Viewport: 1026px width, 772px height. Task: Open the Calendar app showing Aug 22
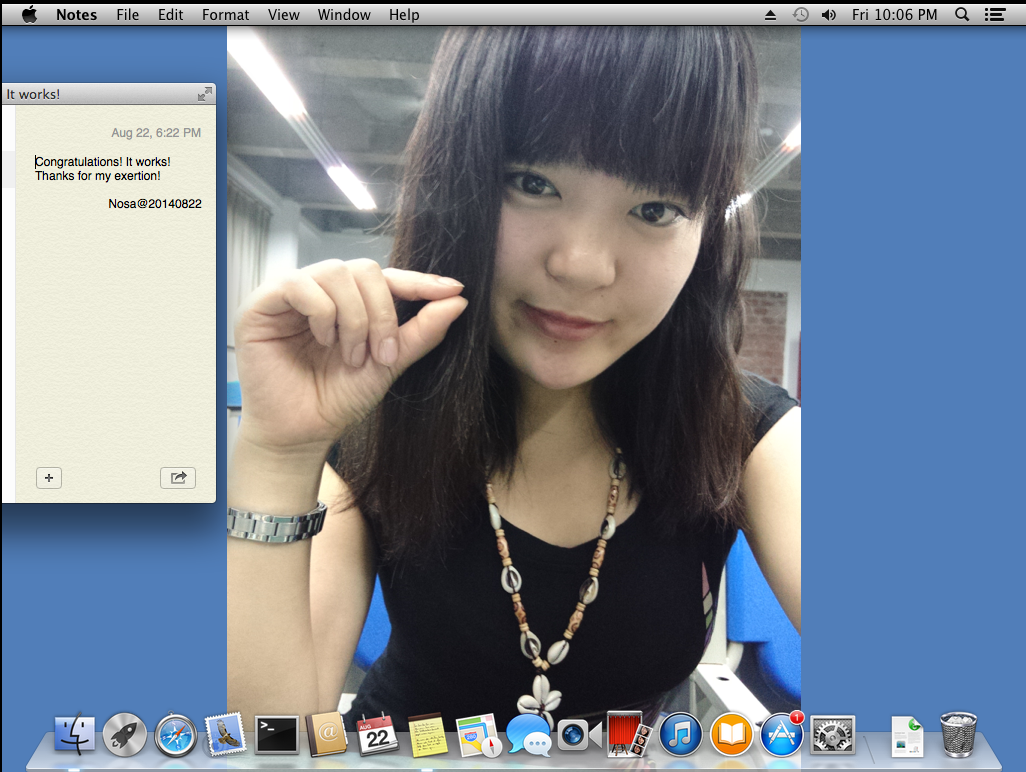pyautogui.click(x=378, y=734)
